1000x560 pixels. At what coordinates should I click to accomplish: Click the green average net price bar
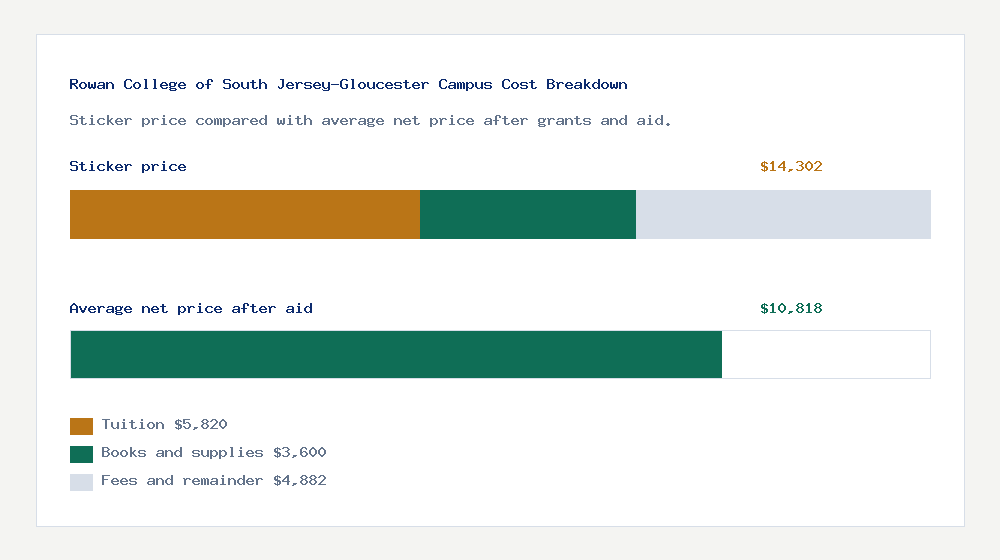tap(396, 355)
